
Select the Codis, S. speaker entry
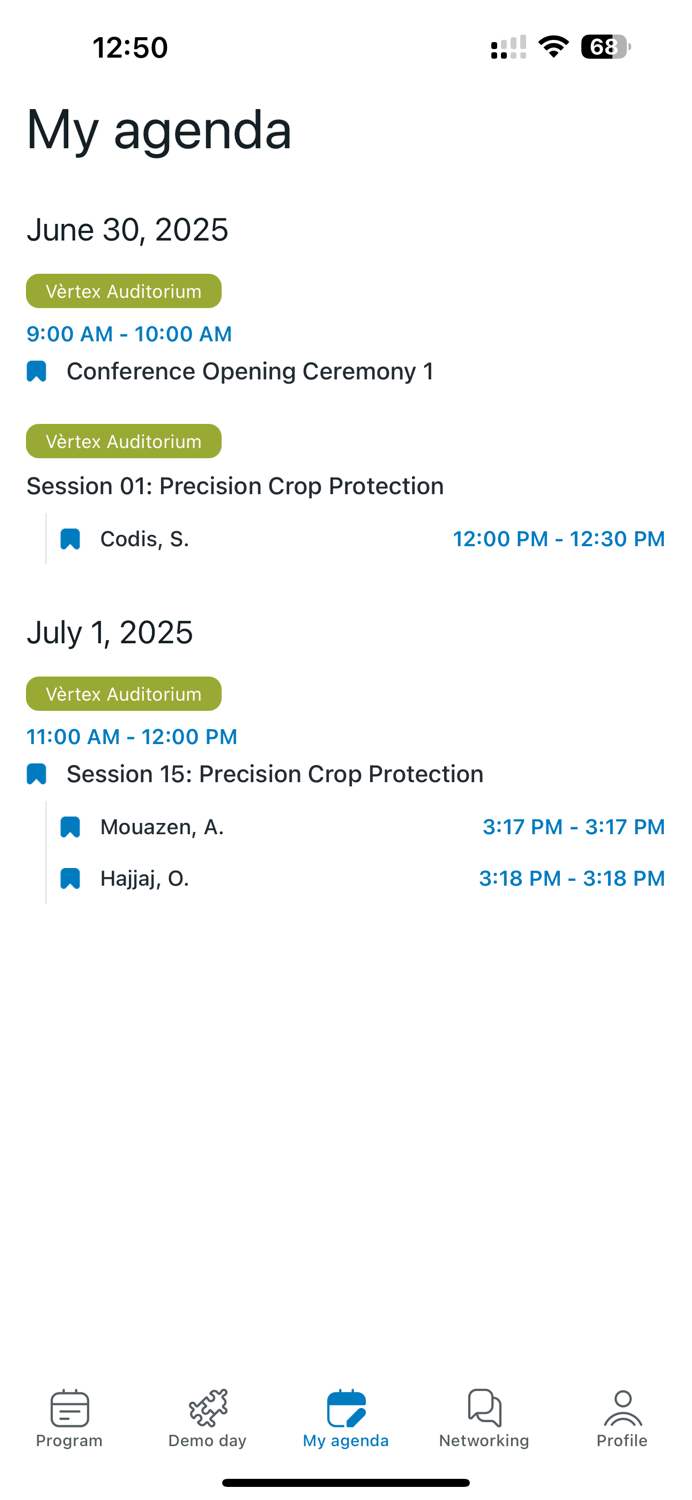(x=144, y=538)
